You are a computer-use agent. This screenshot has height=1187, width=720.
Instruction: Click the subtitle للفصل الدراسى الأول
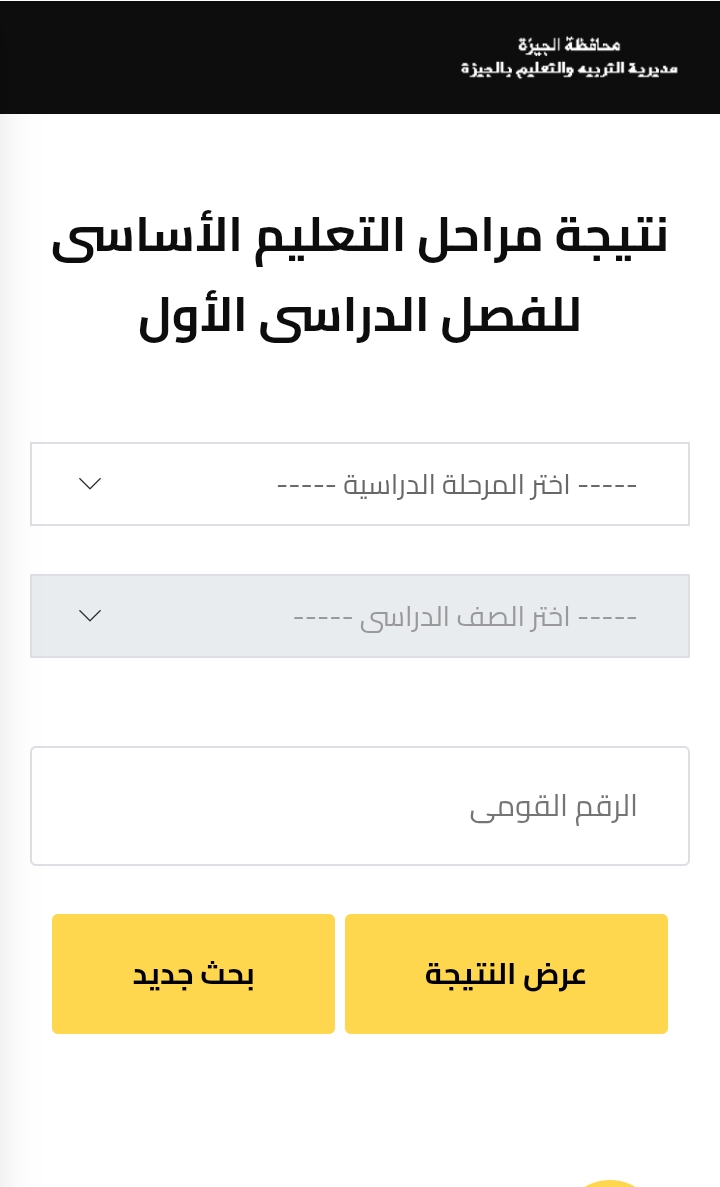point(360,316)
